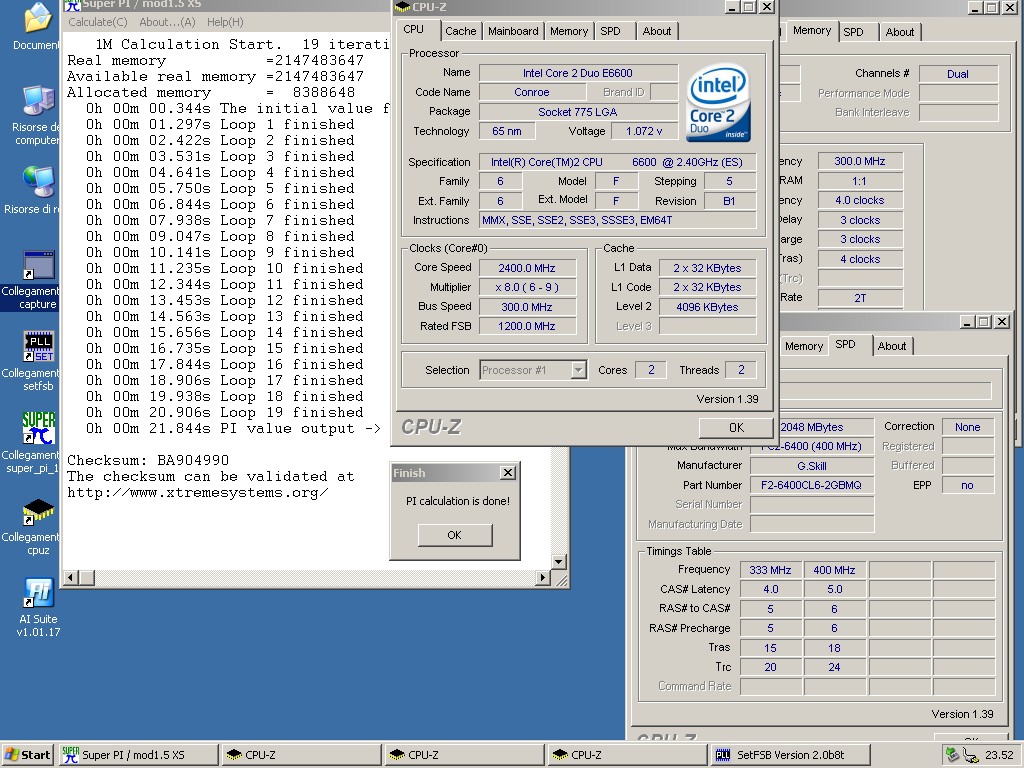Image resolution: width=1024 pixels, height=768 pixels.
Task: Click the Super PI horizontal scrollbar left arrow
Action: (71, 577)
